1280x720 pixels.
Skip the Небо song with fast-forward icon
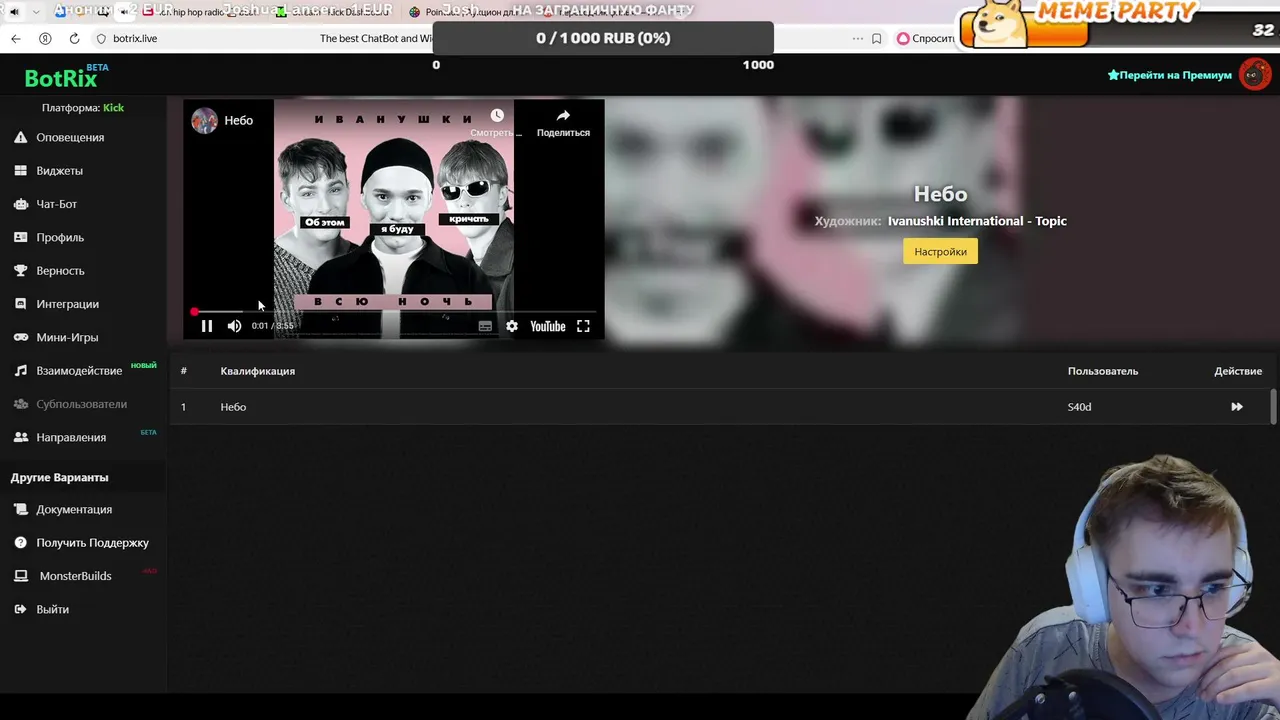click(1237, 407)
